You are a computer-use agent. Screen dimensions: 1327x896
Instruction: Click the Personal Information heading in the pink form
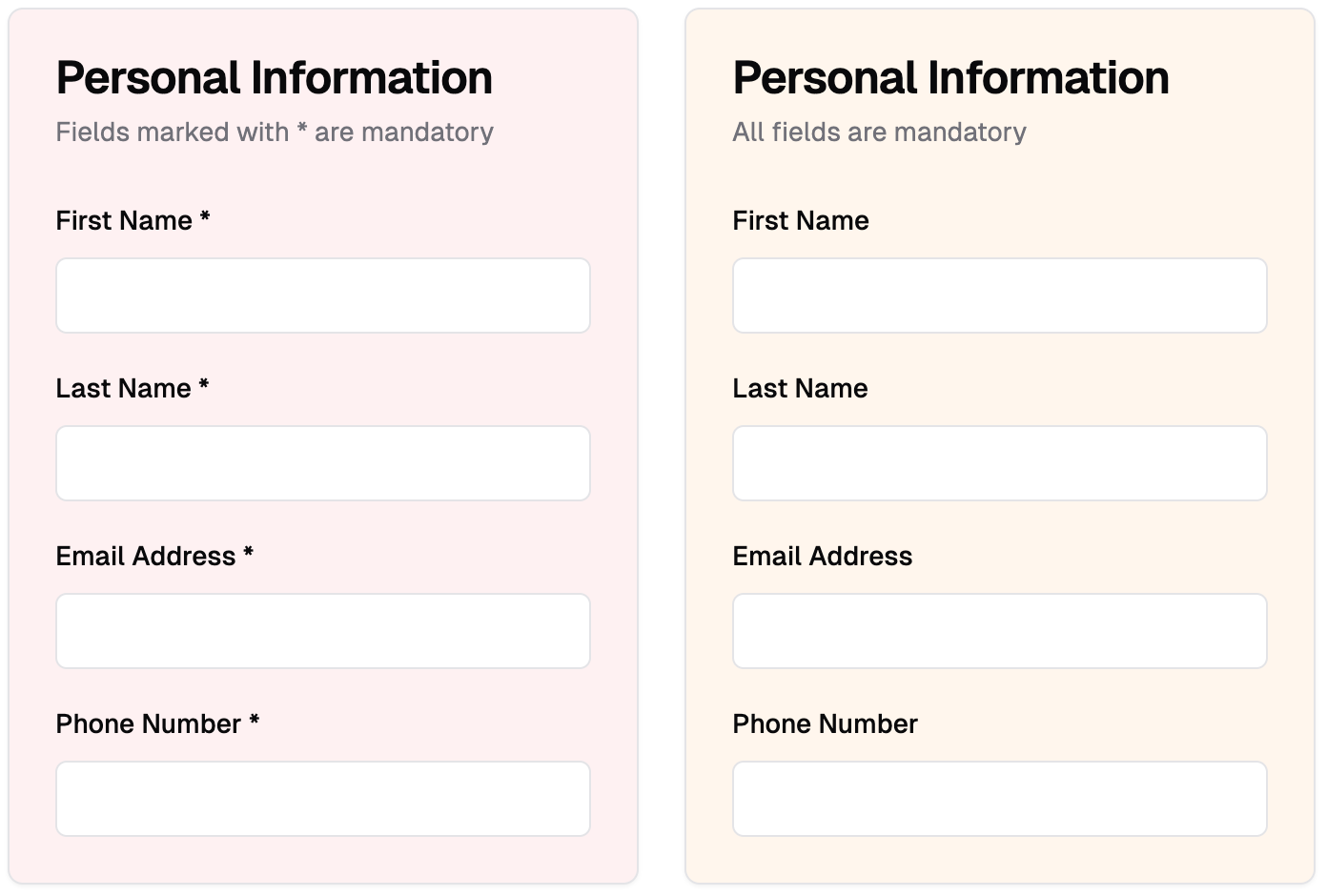[274, 78]
